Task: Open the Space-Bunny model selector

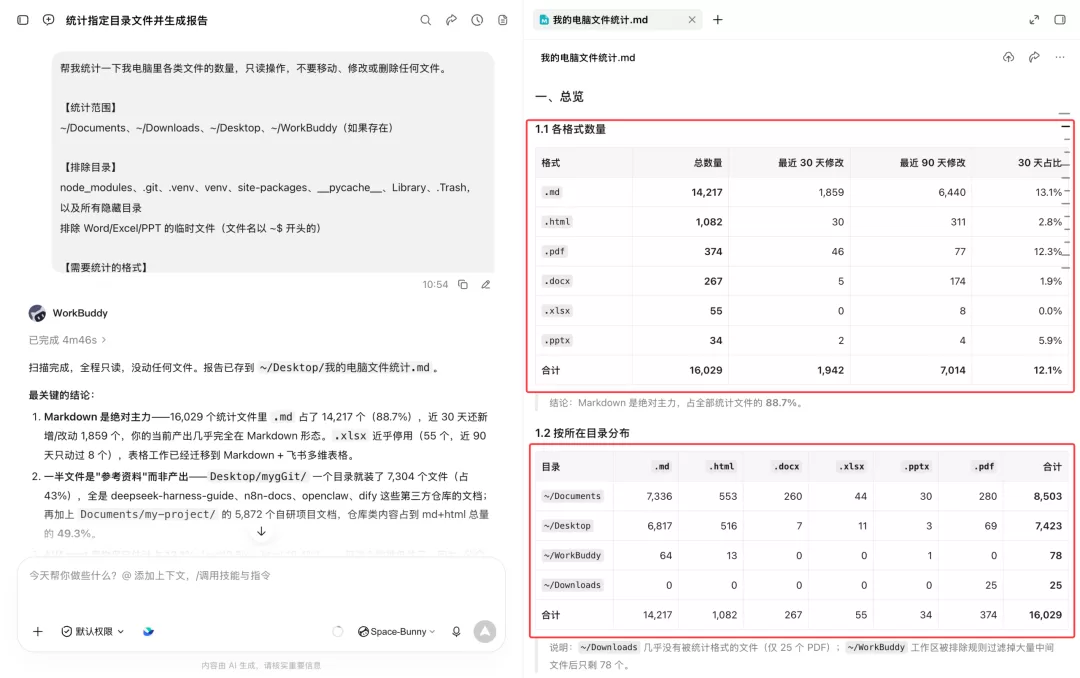Action: 397,631
